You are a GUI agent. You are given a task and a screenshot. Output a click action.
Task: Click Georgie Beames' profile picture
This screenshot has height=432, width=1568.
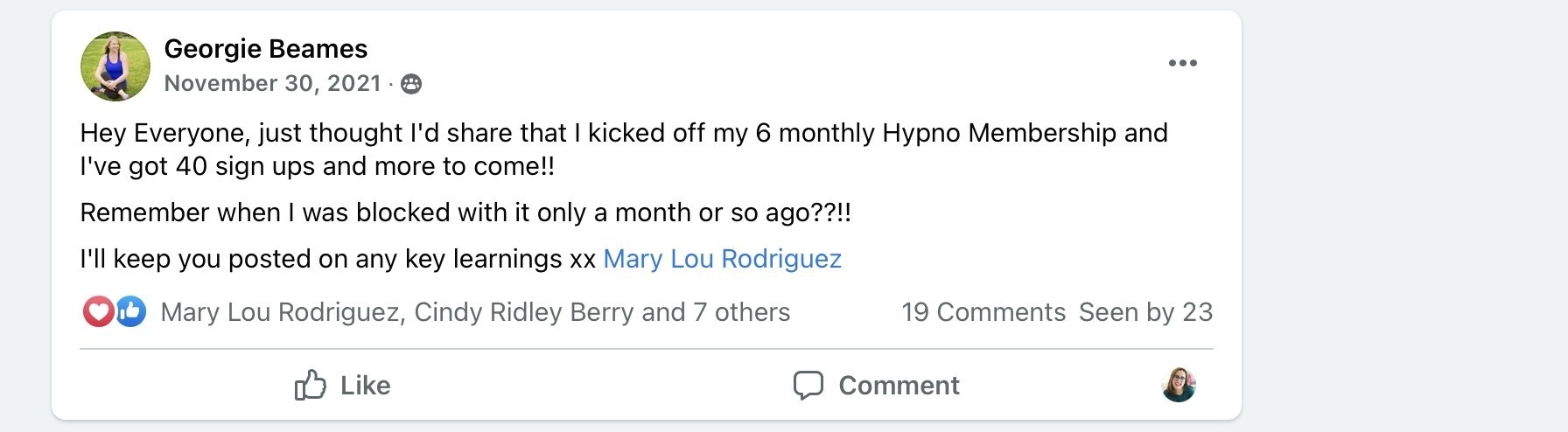pyautogui.click(x=115, y=66)
